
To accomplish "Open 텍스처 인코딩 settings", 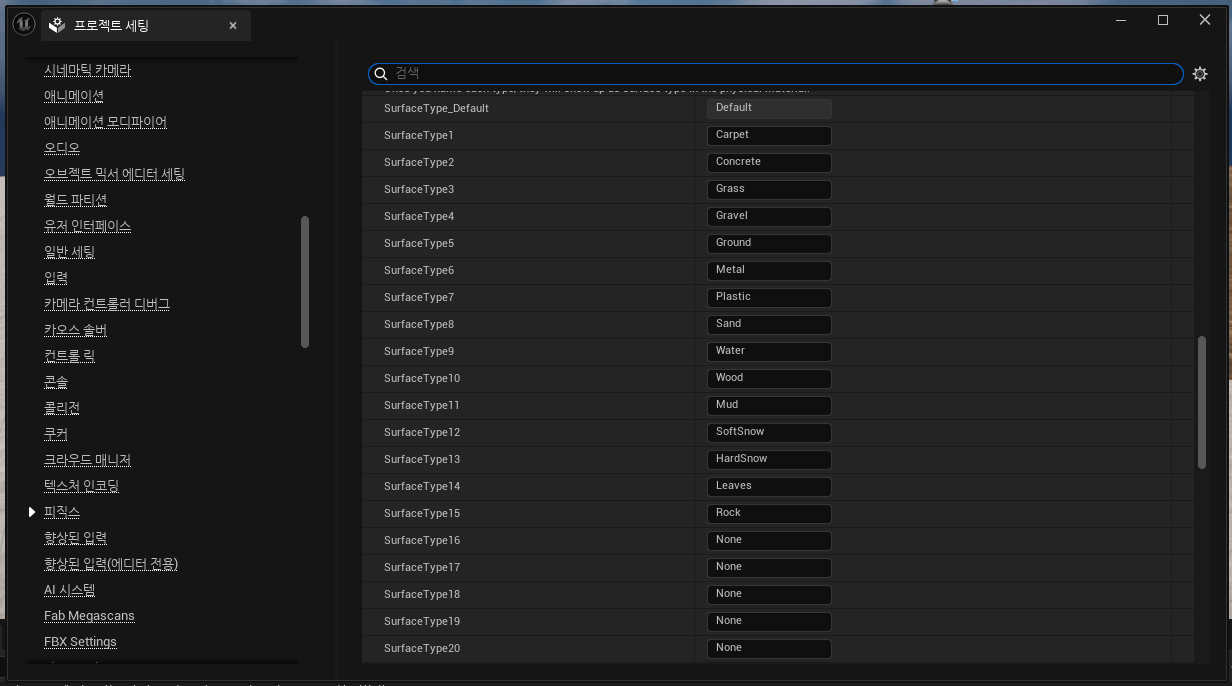I will point(82,486).
